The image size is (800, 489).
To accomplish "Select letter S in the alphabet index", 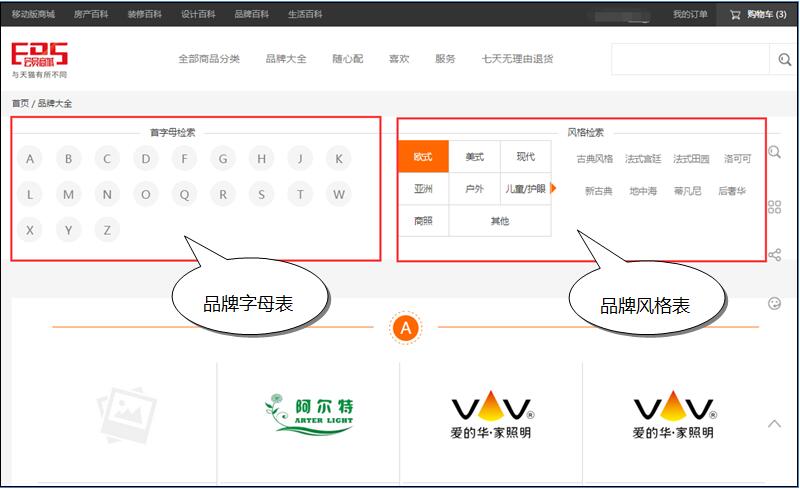I will [x=262, y=194].
